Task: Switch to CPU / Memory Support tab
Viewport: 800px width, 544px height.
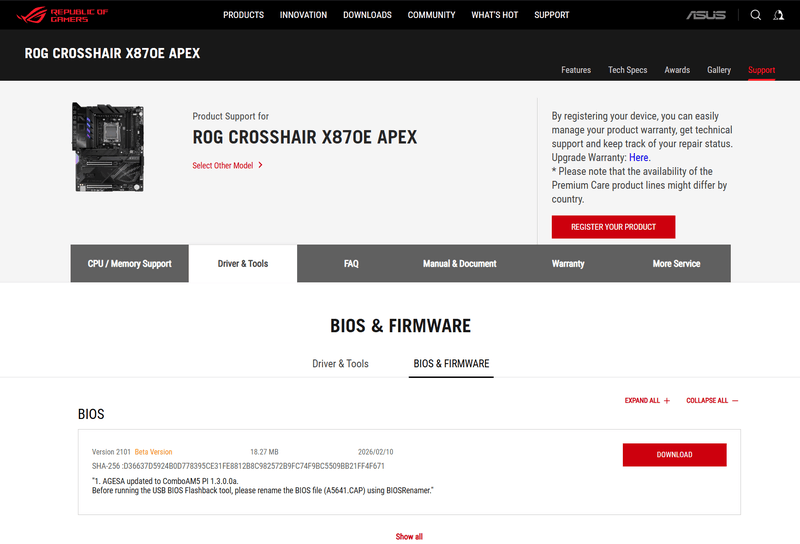Action: click(130, 263)
